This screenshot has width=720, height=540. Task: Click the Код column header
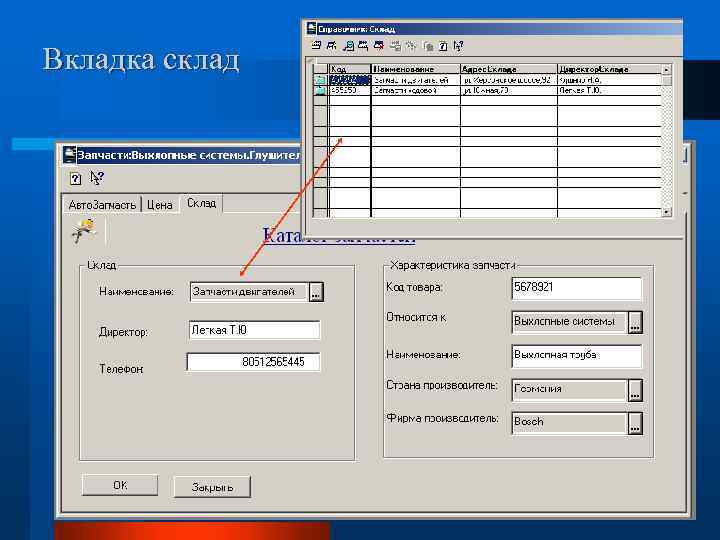[349, 69]
